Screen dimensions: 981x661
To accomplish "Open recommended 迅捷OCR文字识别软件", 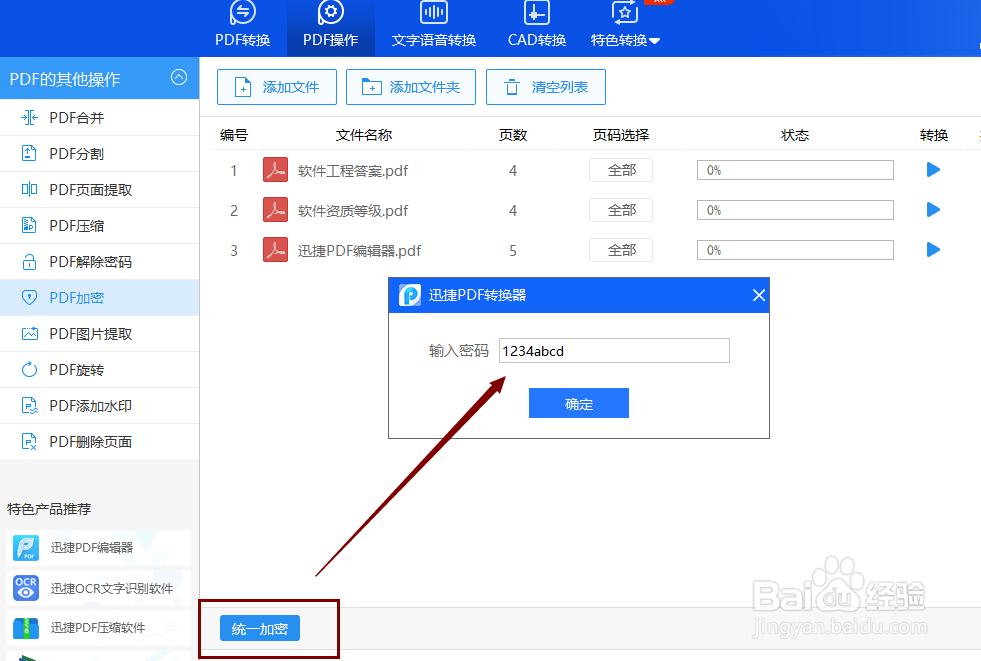I will coord(98,588).
